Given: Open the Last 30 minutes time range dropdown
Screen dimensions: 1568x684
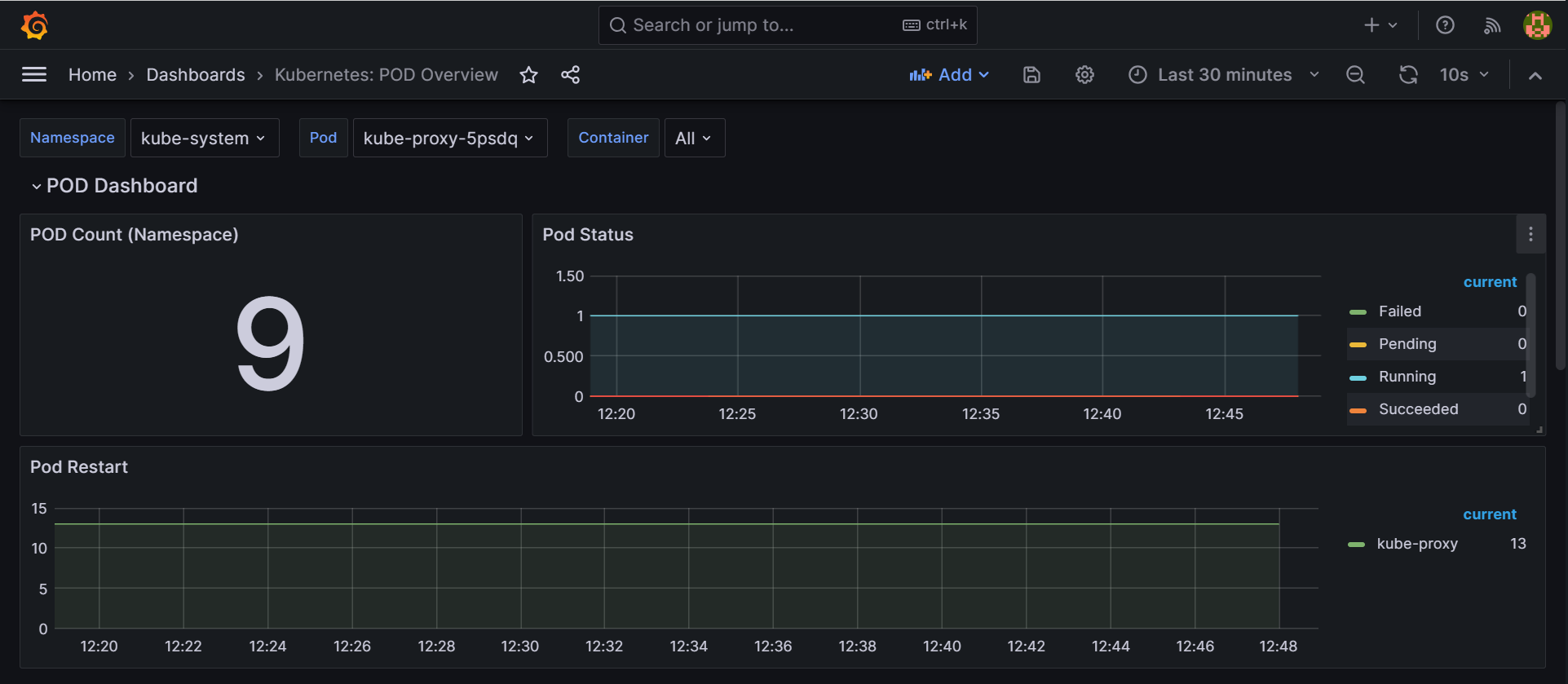Looking at the screenshot, I should [1224, 75].
